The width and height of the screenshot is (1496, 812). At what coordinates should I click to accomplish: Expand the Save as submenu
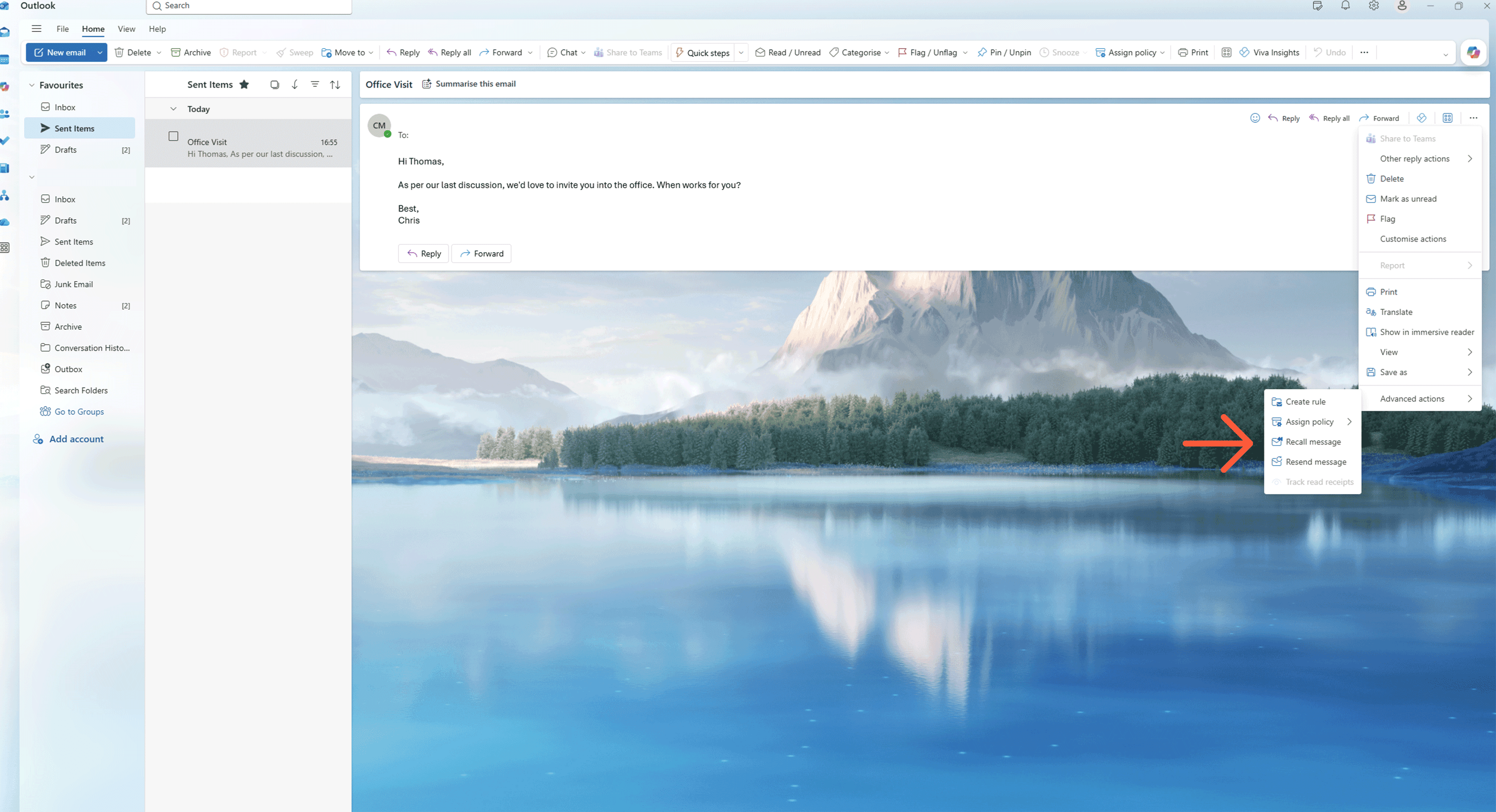click(x=1420, y=372)
